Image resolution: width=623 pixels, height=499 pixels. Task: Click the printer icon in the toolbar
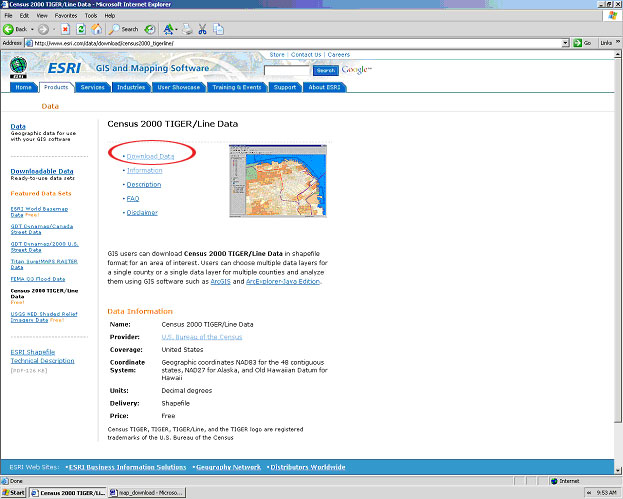pos(187,29)
